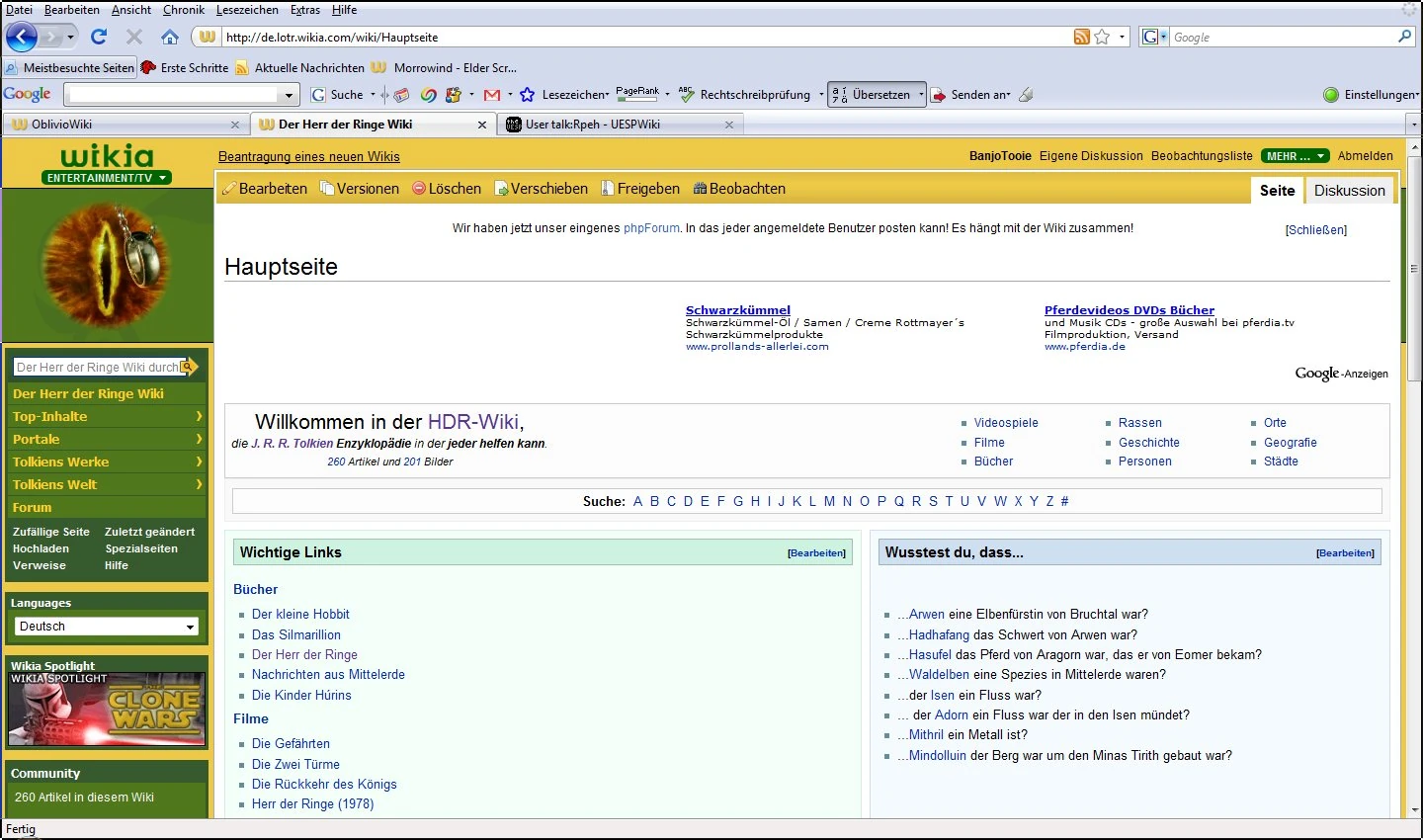1423x840 pixels.
Task: Open the Morrowind - Elder Scr... bookmark
Action: point(444,68)
